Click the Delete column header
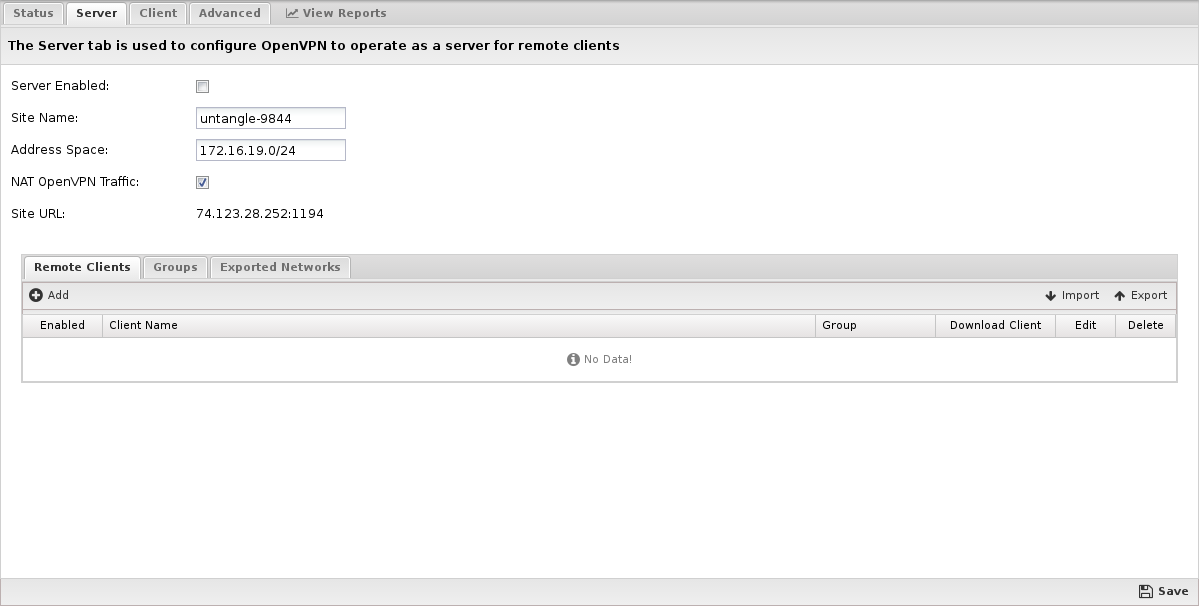1199x606 pixels. coord(1145,326)
